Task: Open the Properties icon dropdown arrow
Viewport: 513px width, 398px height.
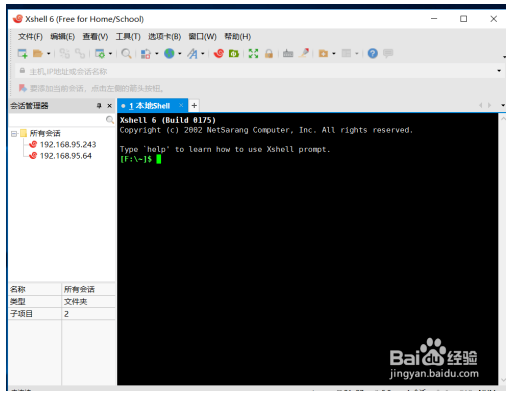Action: point(110,53)
